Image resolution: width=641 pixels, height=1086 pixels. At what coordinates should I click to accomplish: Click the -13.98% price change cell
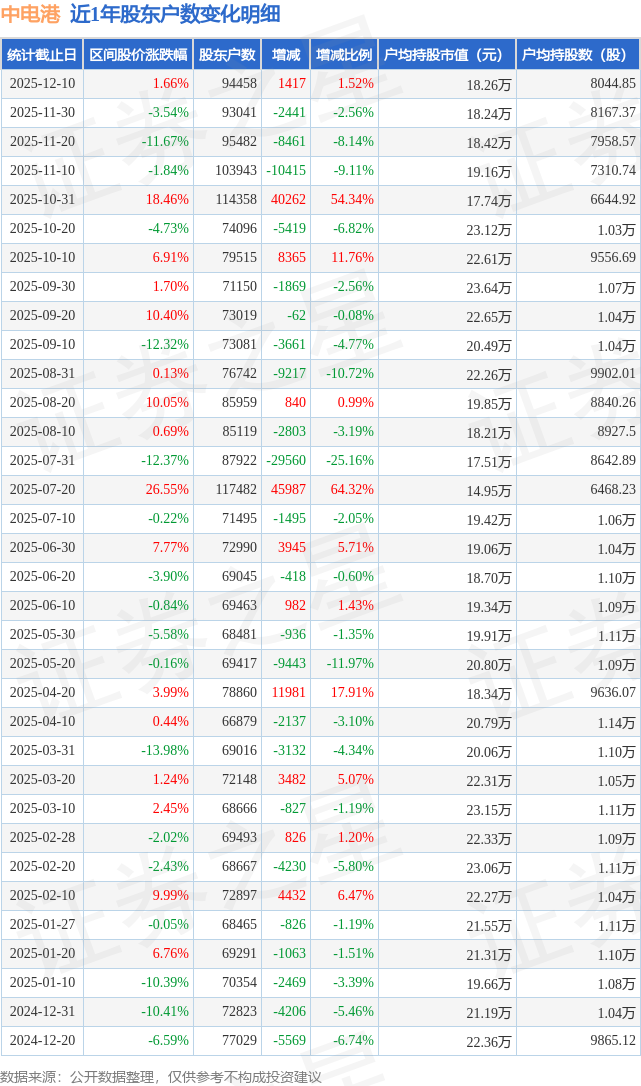point(165,751)
